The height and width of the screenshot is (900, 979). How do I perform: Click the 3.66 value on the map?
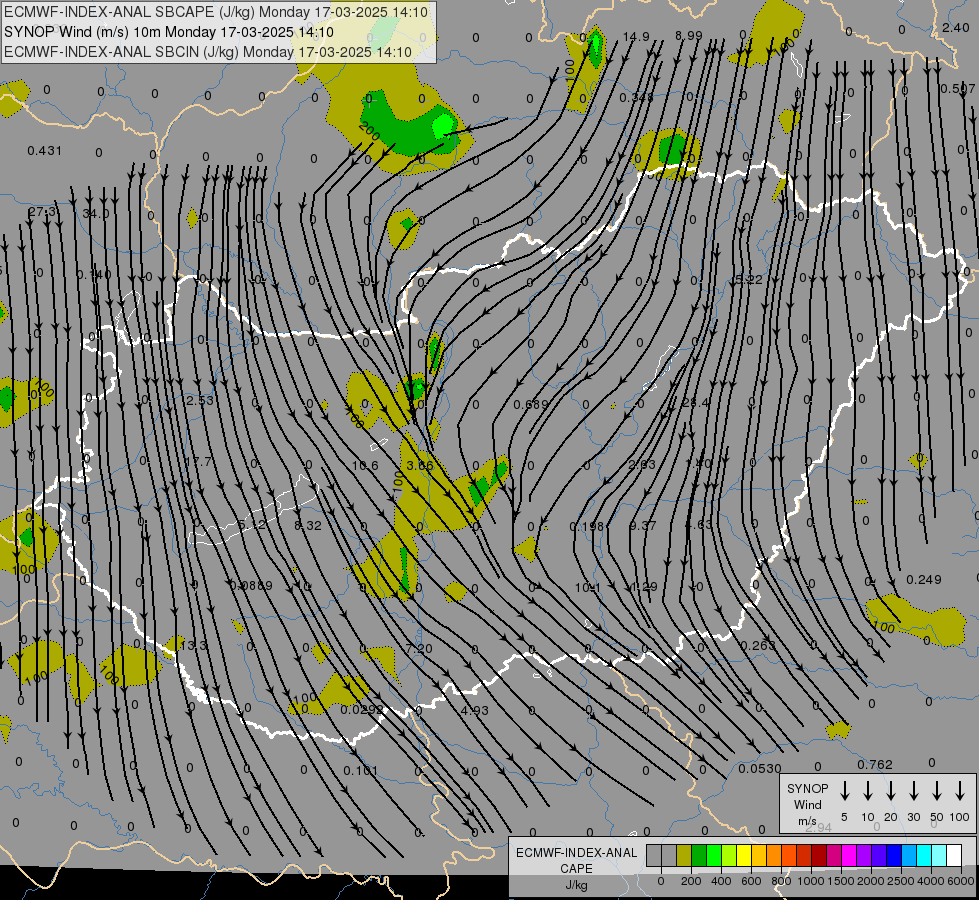coord(420,465)
